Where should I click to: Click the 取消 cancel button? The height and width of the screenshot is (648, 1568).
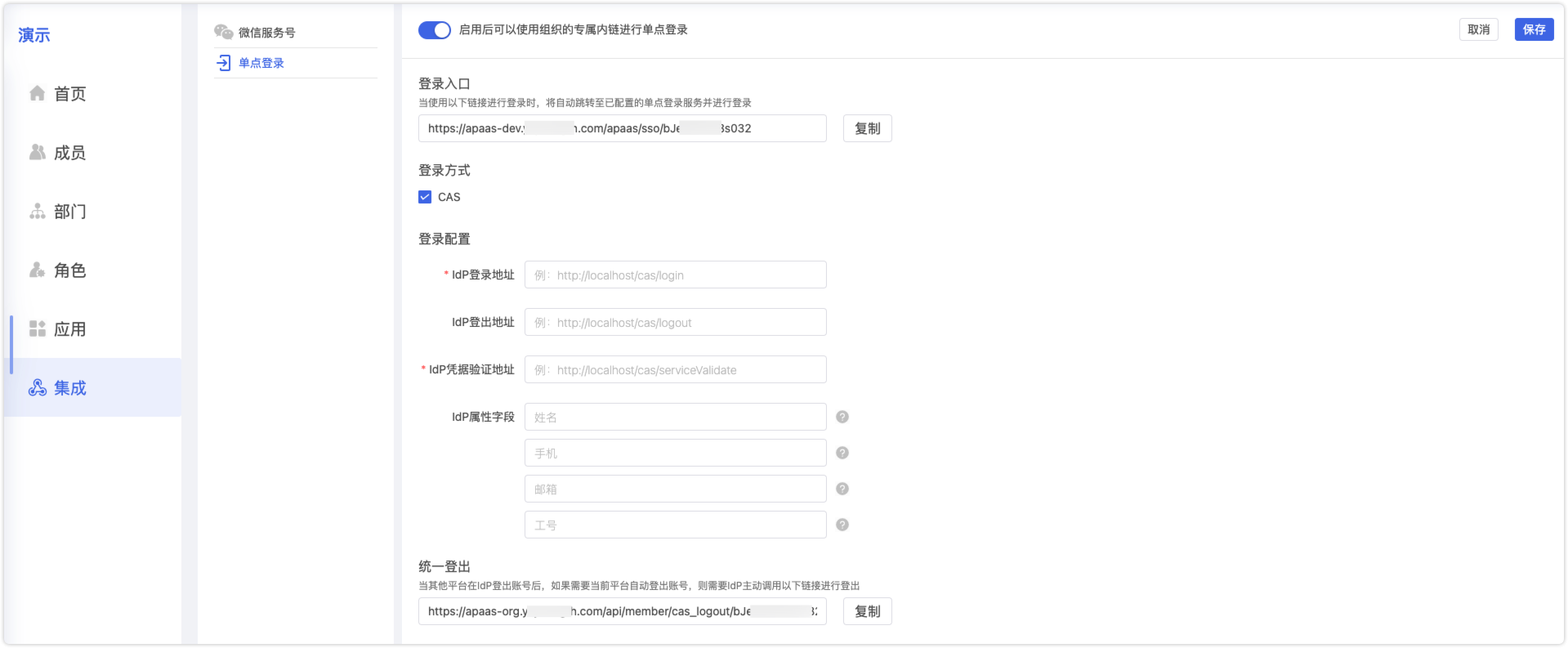pos(1478,29)
